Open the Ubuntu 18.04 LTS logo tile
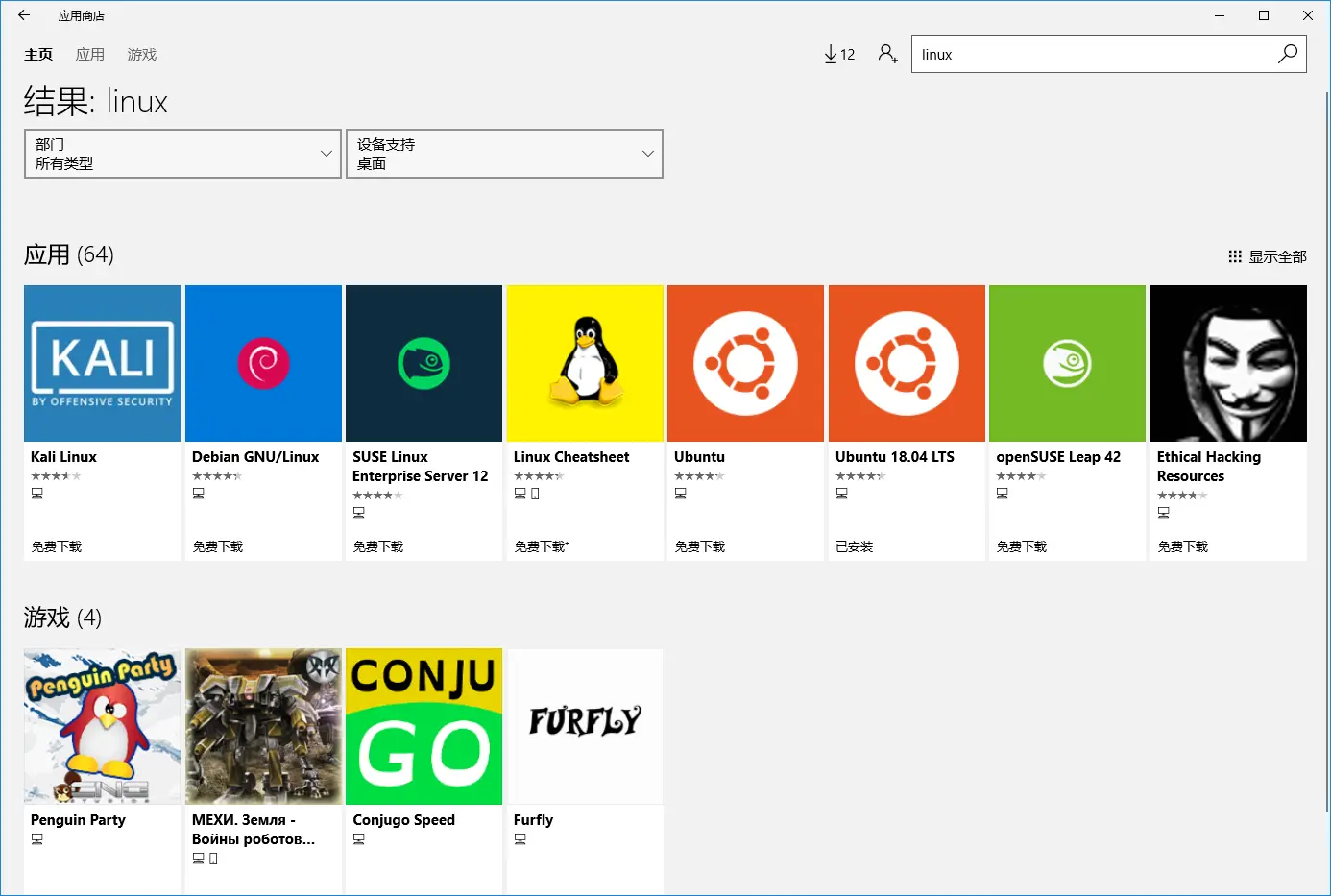 coord(907,363)
